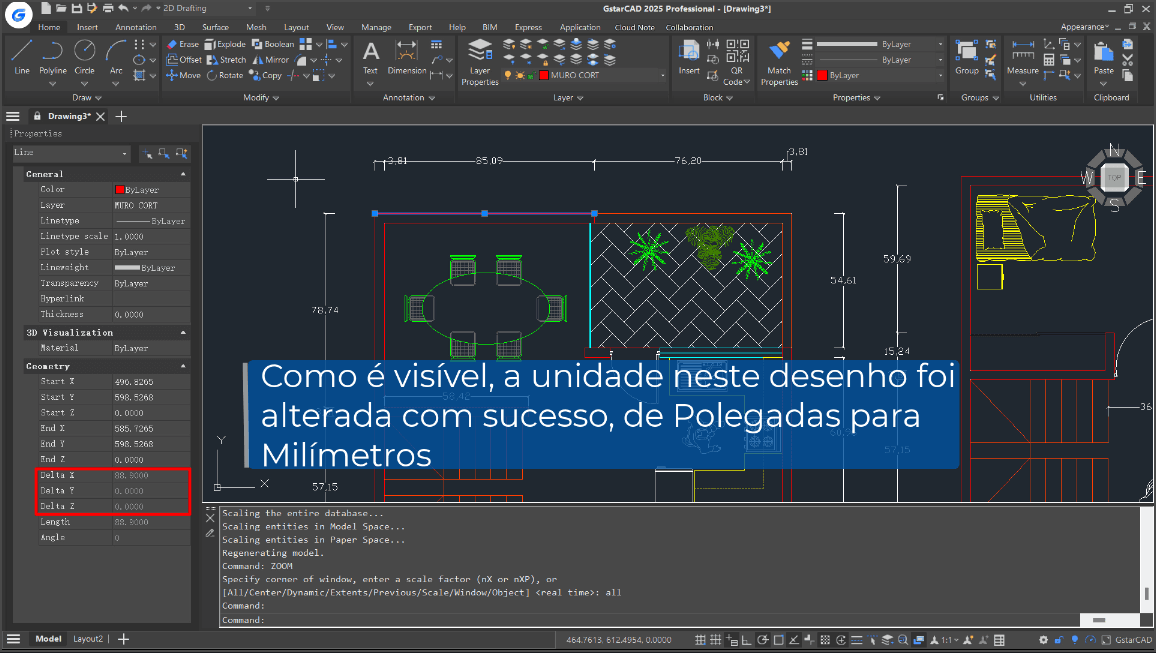1156x653 pixels.
Task: Toggle polar tracking in status bar
Action: [762, 640]
